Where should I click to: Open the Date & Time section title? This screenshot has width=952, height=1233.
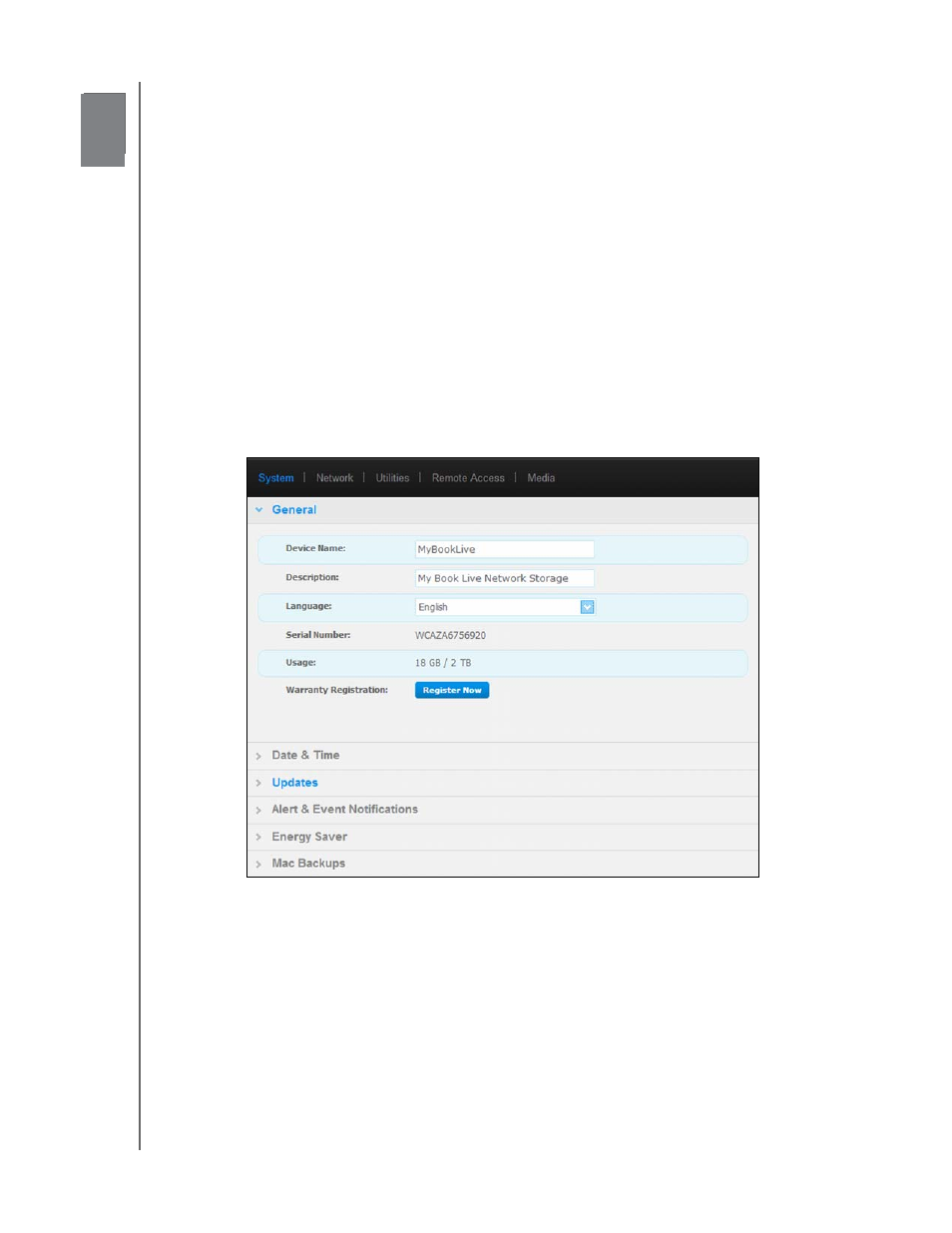click(x=305, y=756)
